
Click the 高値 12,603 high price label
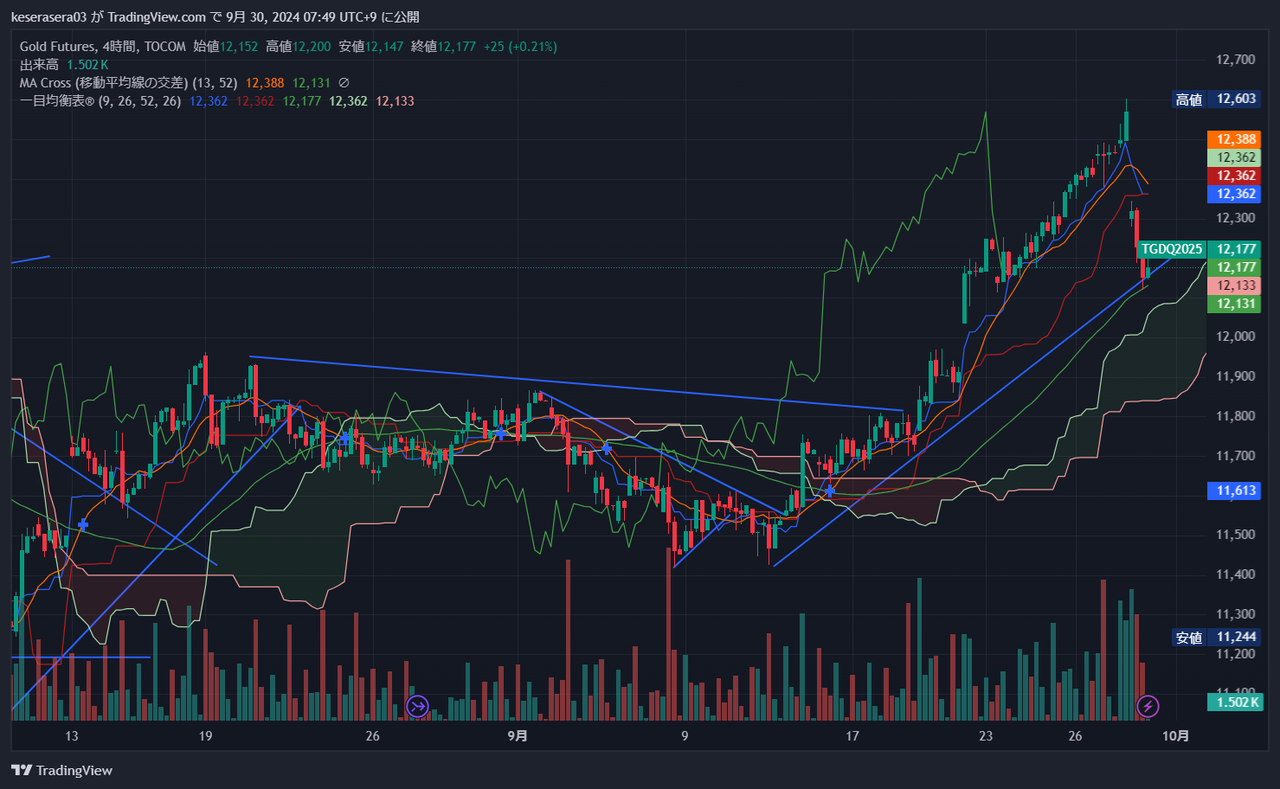click(1216, 99)
